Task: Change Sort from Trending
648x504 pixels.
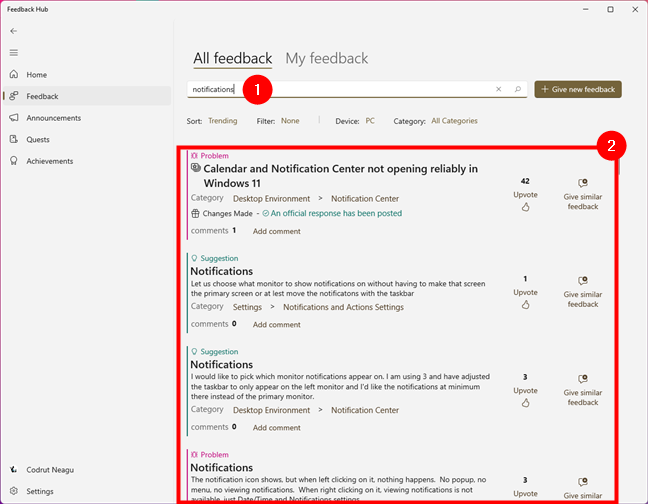Action: [223, 121]
